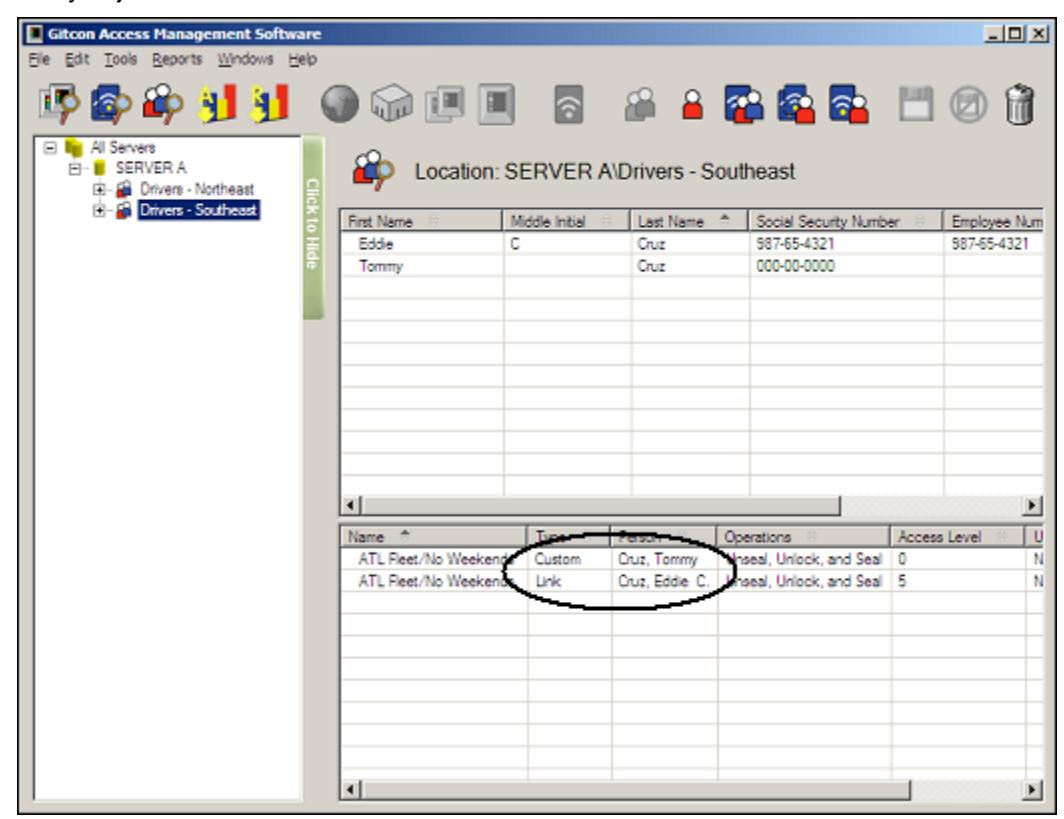Image resolution: width=1064 pixels, height=819 pixels.
Task: Sort by the Employee Num column header
Action: coord(993,221)
